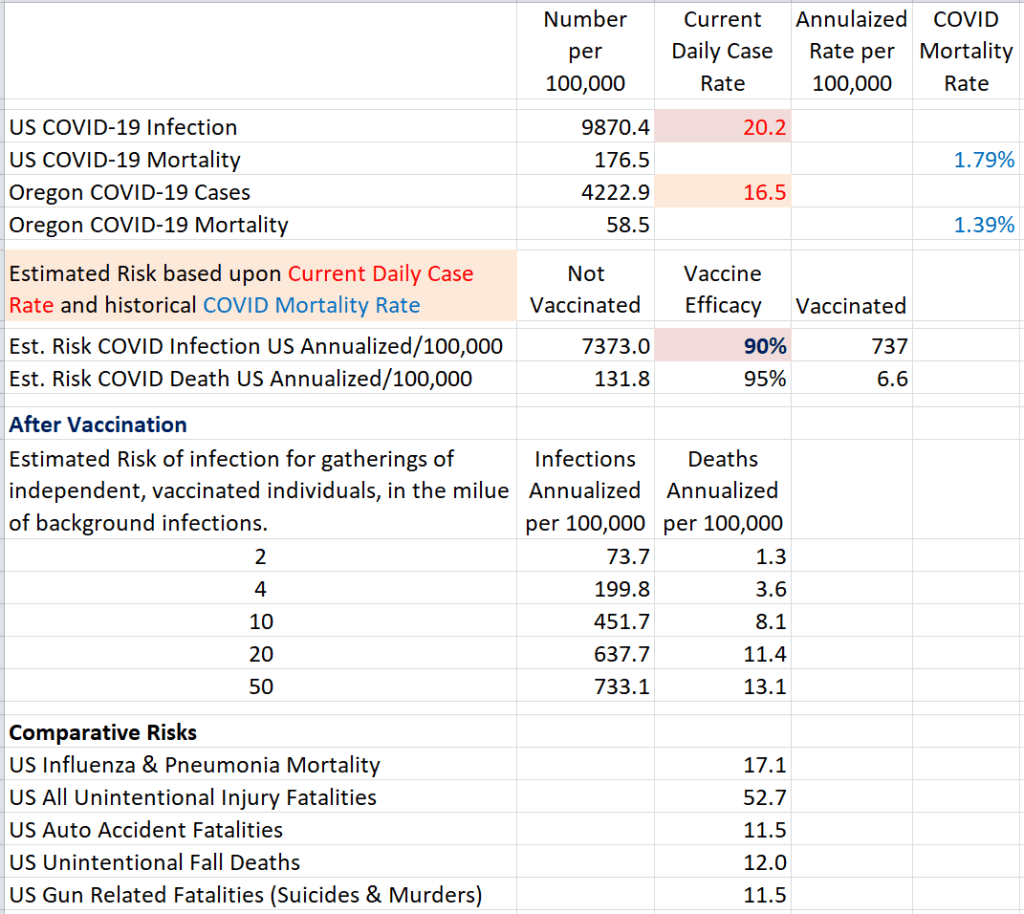Select the 90% vaccine efficacy cell
The width and height of the screenshot is (1024, 914).
click(722, 347)
